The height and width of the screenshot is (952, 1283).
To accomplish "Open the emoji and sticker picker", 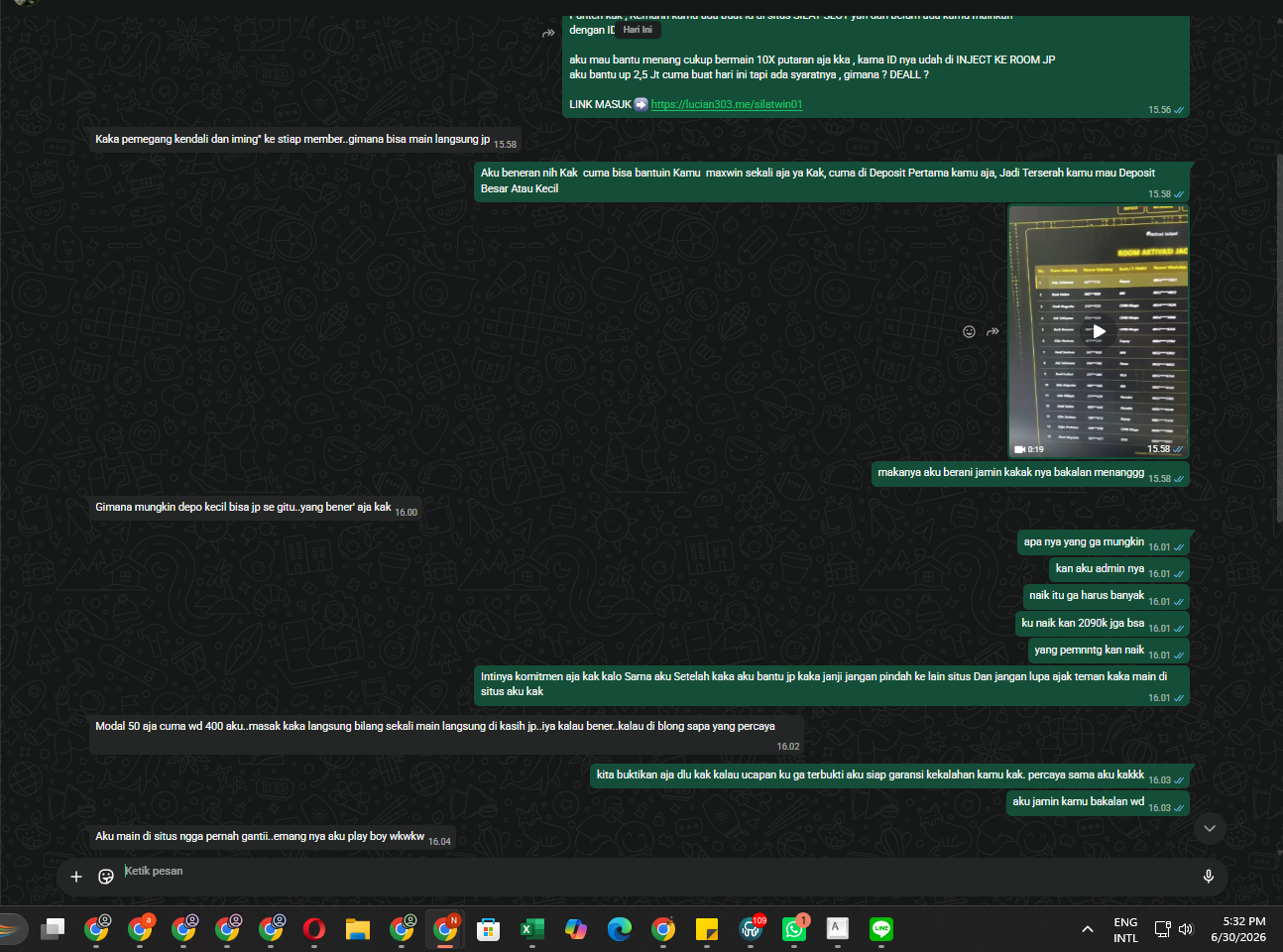I will tap(106, 877).
